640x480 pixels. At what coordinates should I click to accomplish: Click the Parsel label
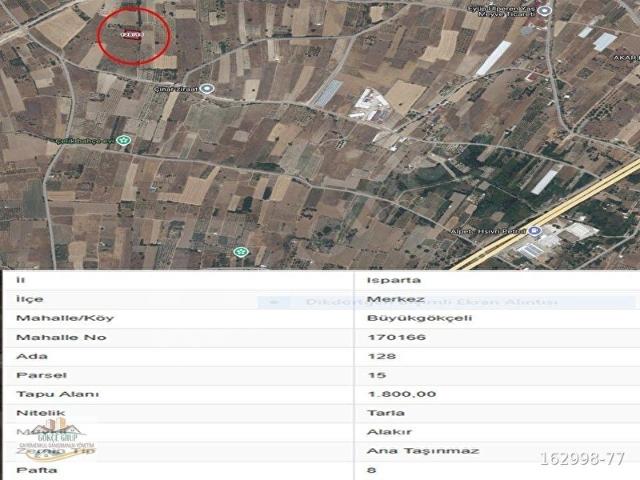41,375
